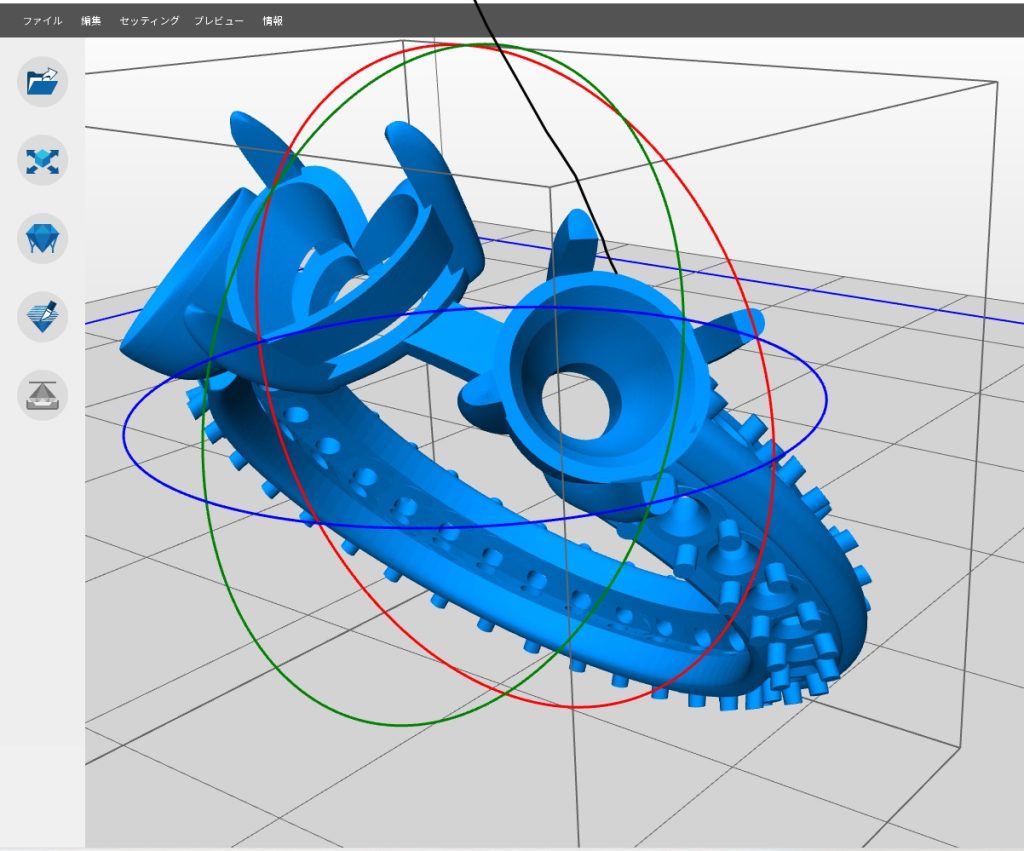Click the diamond with supports icon
Image resolution: width=1024 pixels, height=851 pixels.
coord(43,238)
